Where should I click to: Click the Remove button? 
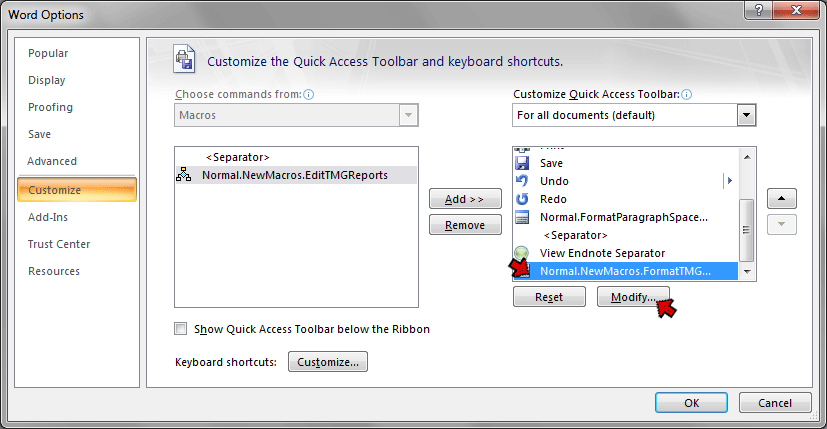click(x=465, y=225)
